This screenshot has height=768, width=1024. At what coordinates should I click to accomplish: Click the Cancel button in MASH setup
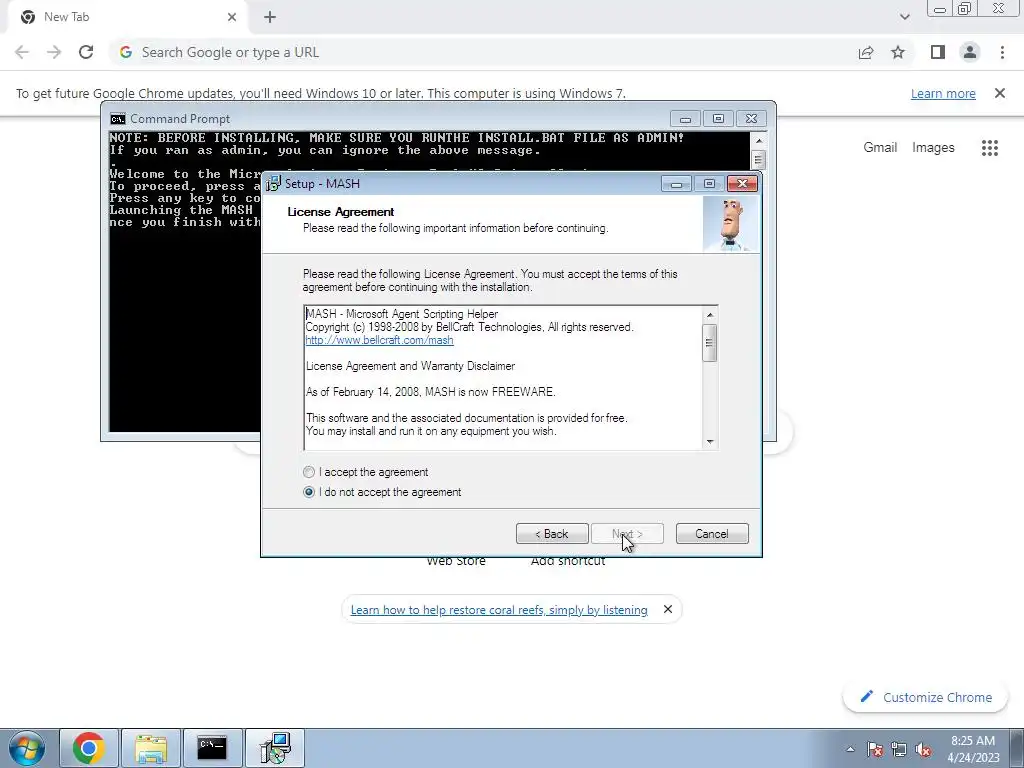pyautogui.click(x=712, y=534)
